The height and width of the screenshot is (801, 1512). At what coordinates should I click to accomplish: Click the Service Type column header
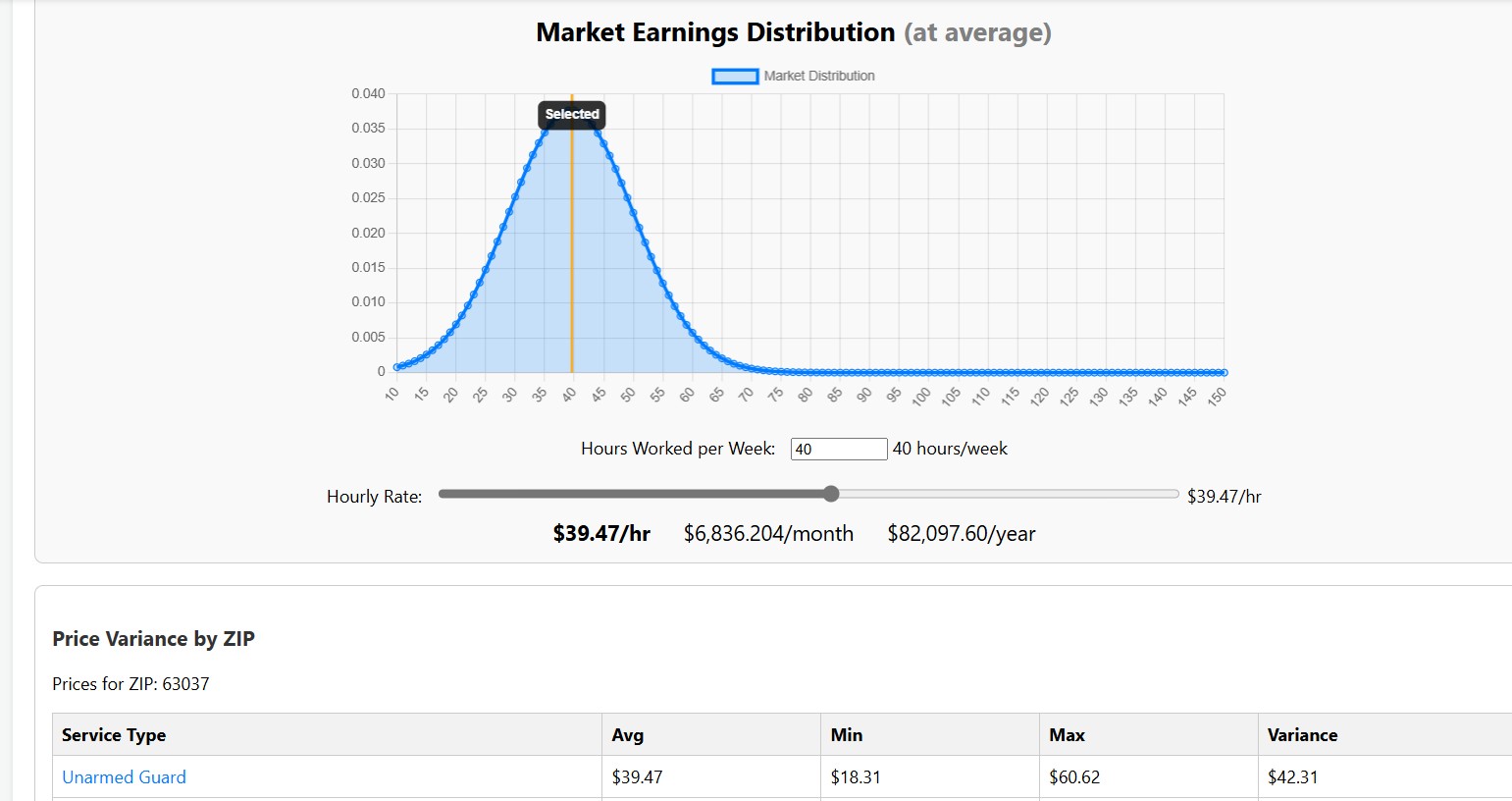click(x=114, y=734)
